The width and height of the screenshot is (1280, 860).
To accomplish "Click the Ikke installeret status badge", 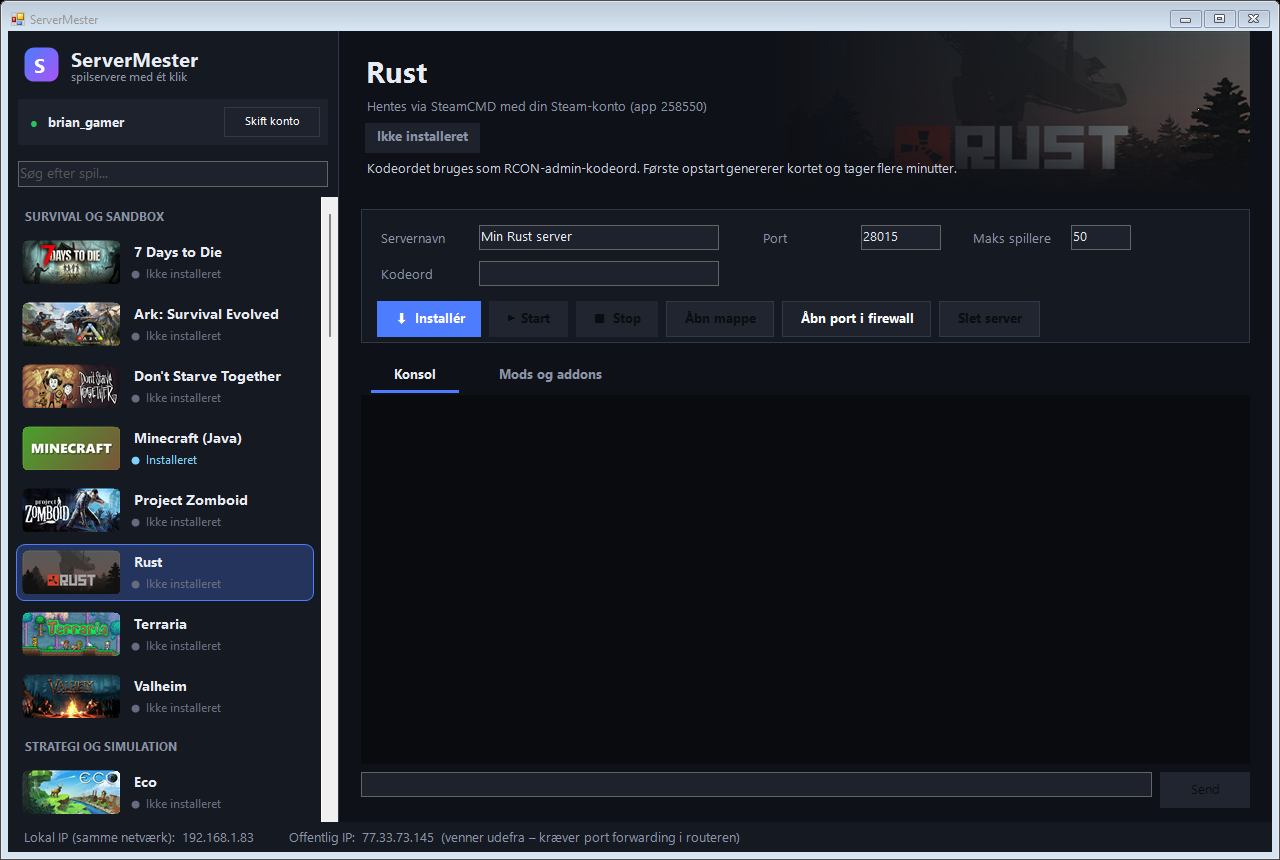I will (422, 137).
